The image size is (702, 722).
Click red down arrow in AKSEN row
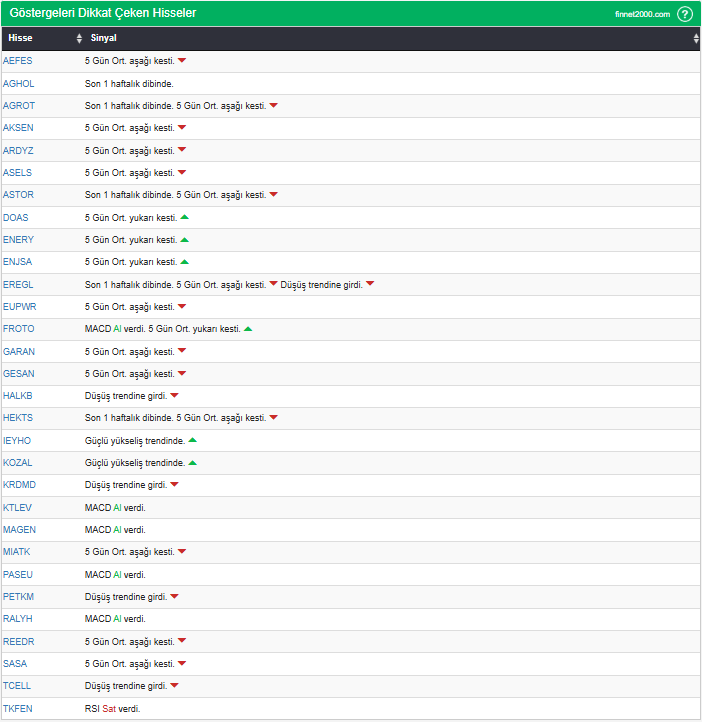(x=182, y=127)
